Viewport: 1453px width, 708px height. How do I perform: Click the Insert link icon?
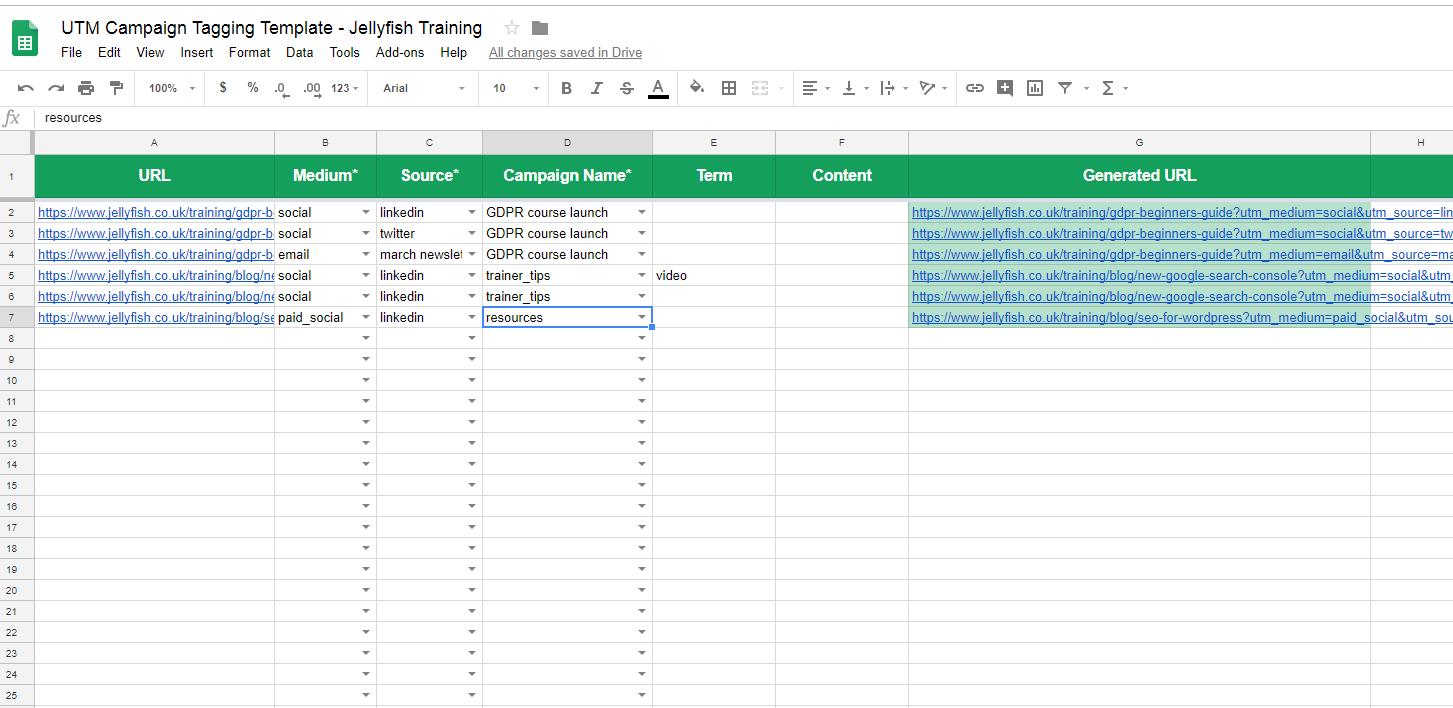[x=974, y=88]
